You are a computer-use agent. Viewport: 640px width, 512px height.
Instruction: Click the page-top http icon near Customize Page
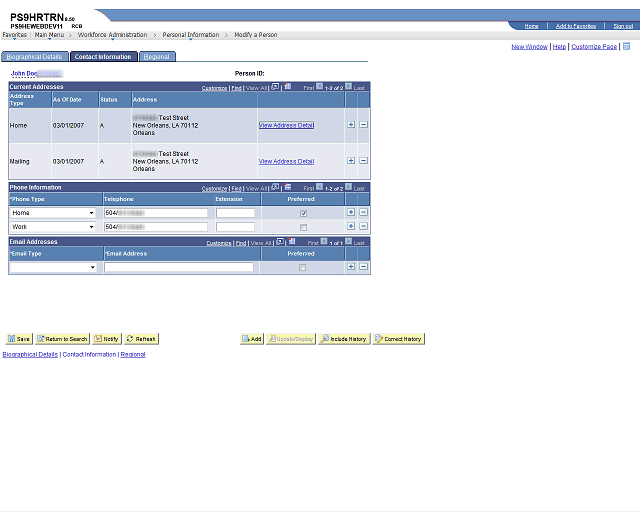click(x=627, y=46)
